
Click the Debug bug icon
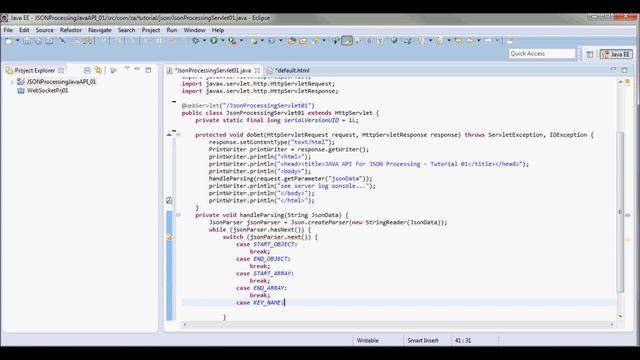point(196,41)
